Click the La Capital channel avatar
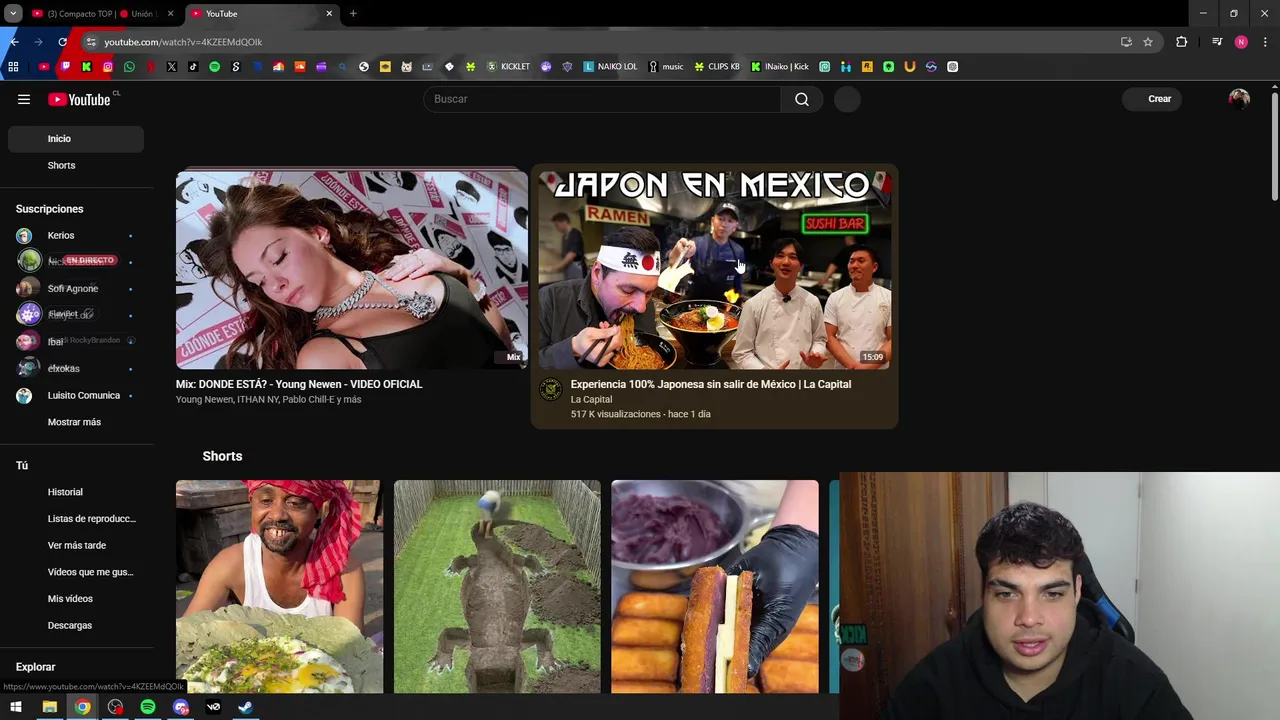Viewport: 1280px width, 720px height. pos(551,390)
